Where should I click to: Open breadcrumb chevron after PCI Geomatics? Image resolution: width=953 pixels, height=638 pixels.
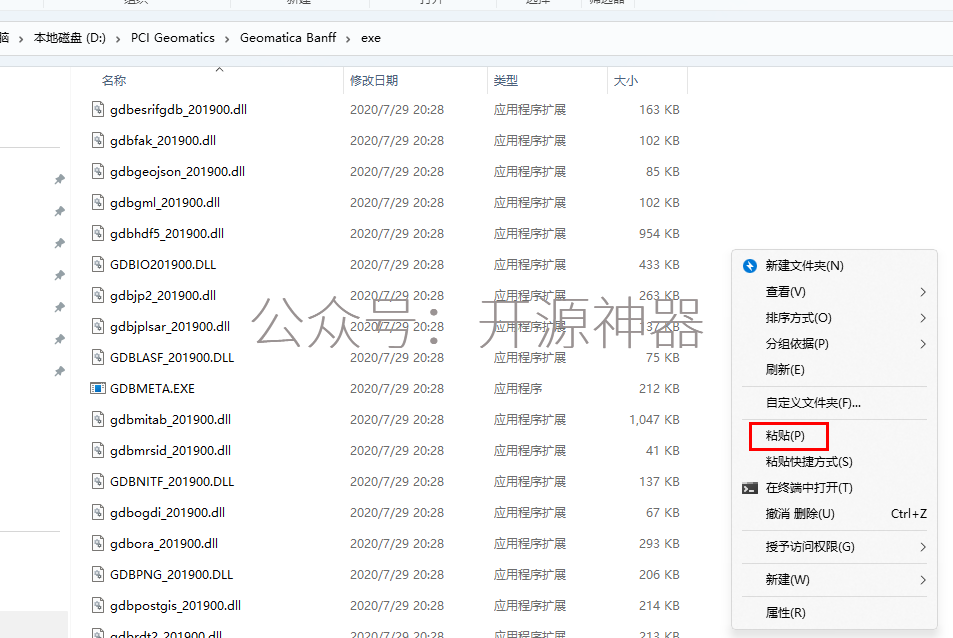(x=227, y=39)
